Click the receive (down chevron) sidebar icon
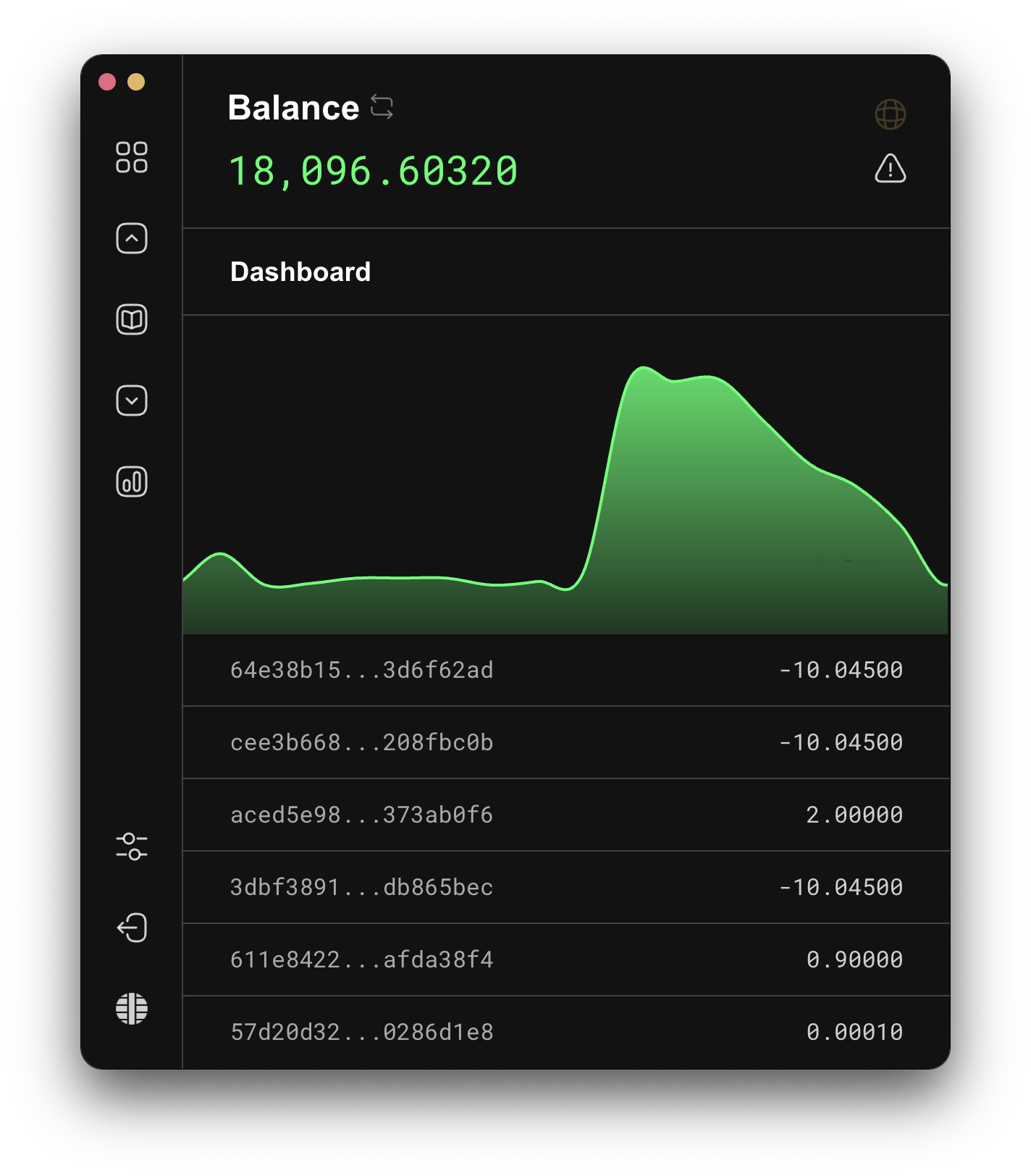This screenshot has width=1031, height=1176. (x=131, y=400)
